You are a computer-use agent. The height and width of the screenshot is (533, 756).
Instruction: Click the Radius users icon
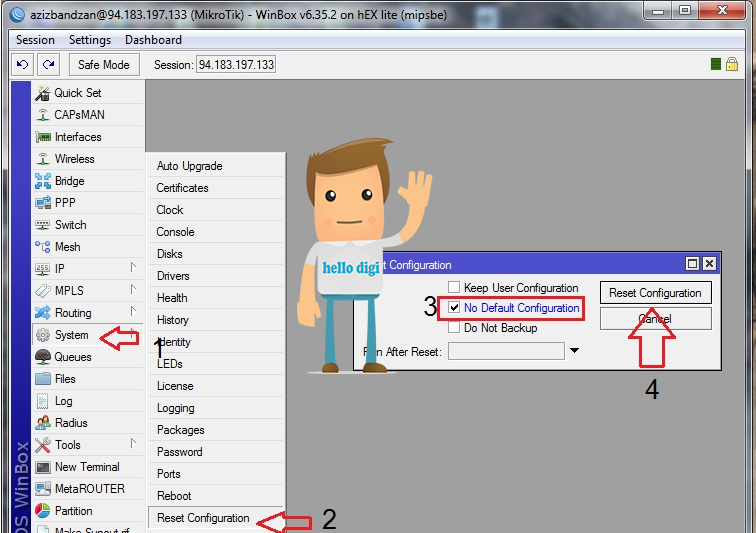pos(42,423)
